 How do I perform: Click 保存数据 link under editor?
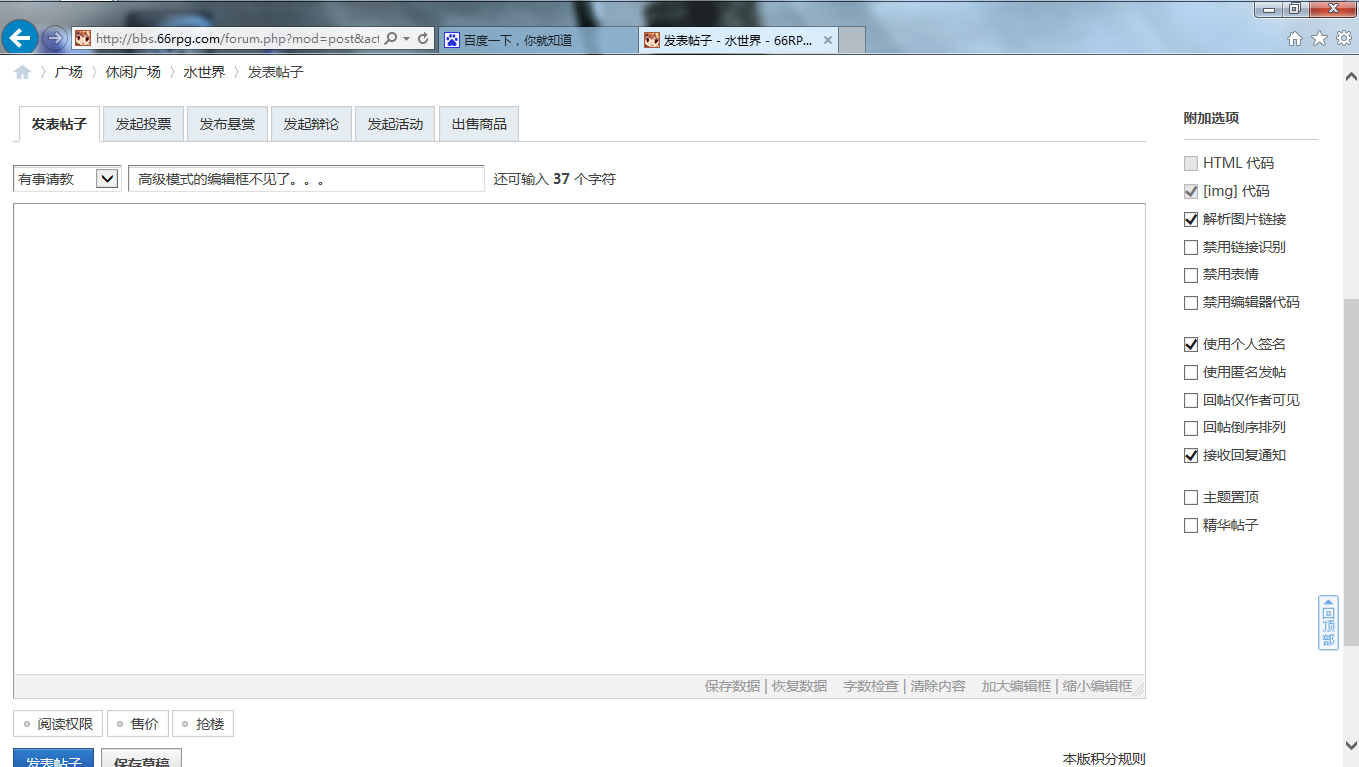[x=732, y=686]
